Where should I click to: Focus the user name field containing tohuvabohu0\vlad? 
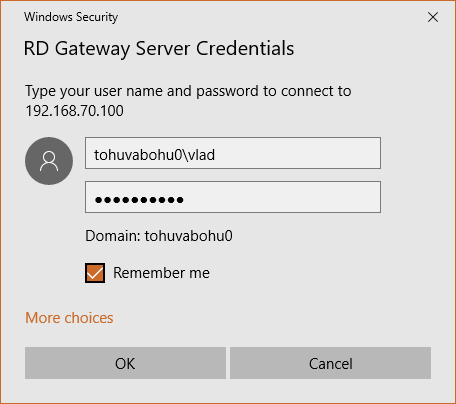[x=233, y=153]
